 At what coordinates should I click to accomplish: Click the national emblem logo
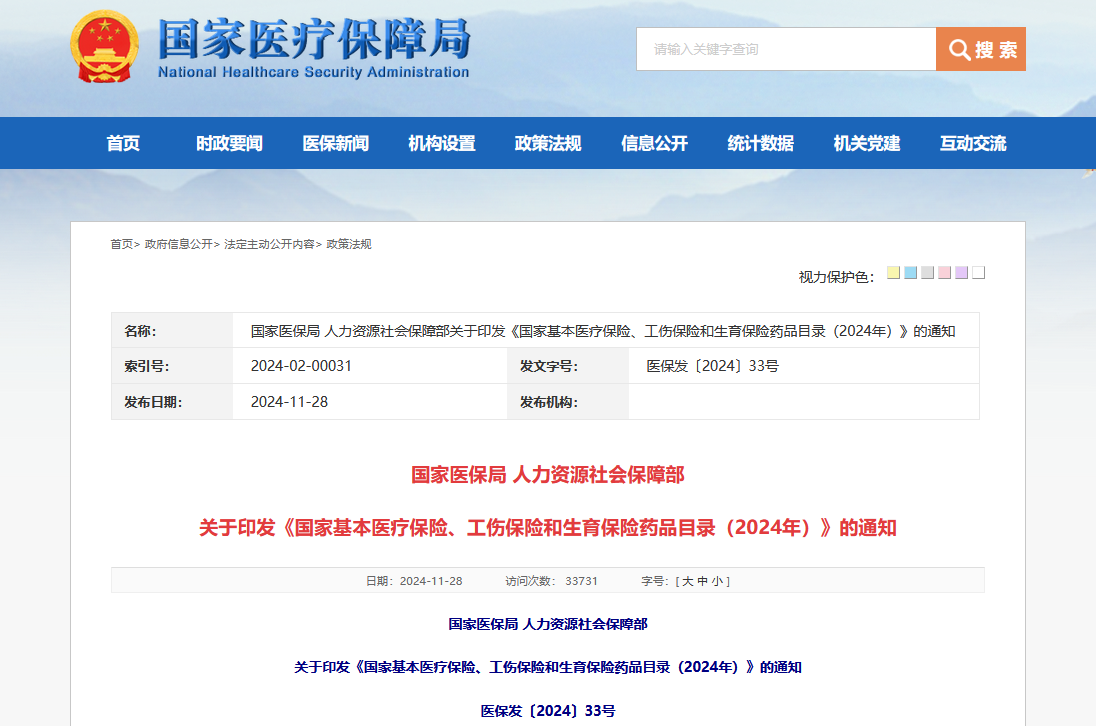click(x=105, y=46)
